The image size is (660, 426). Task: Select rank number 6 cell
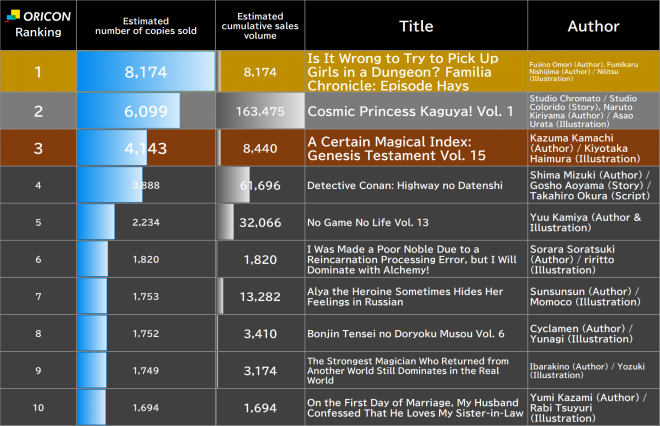pyautogui.click(x=38, y=259)
